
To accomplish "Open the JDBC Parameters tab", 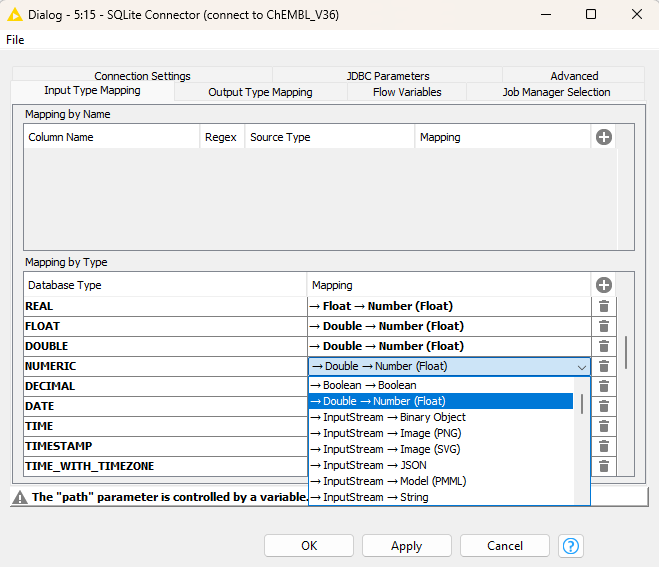I will [x=388, y=76].
